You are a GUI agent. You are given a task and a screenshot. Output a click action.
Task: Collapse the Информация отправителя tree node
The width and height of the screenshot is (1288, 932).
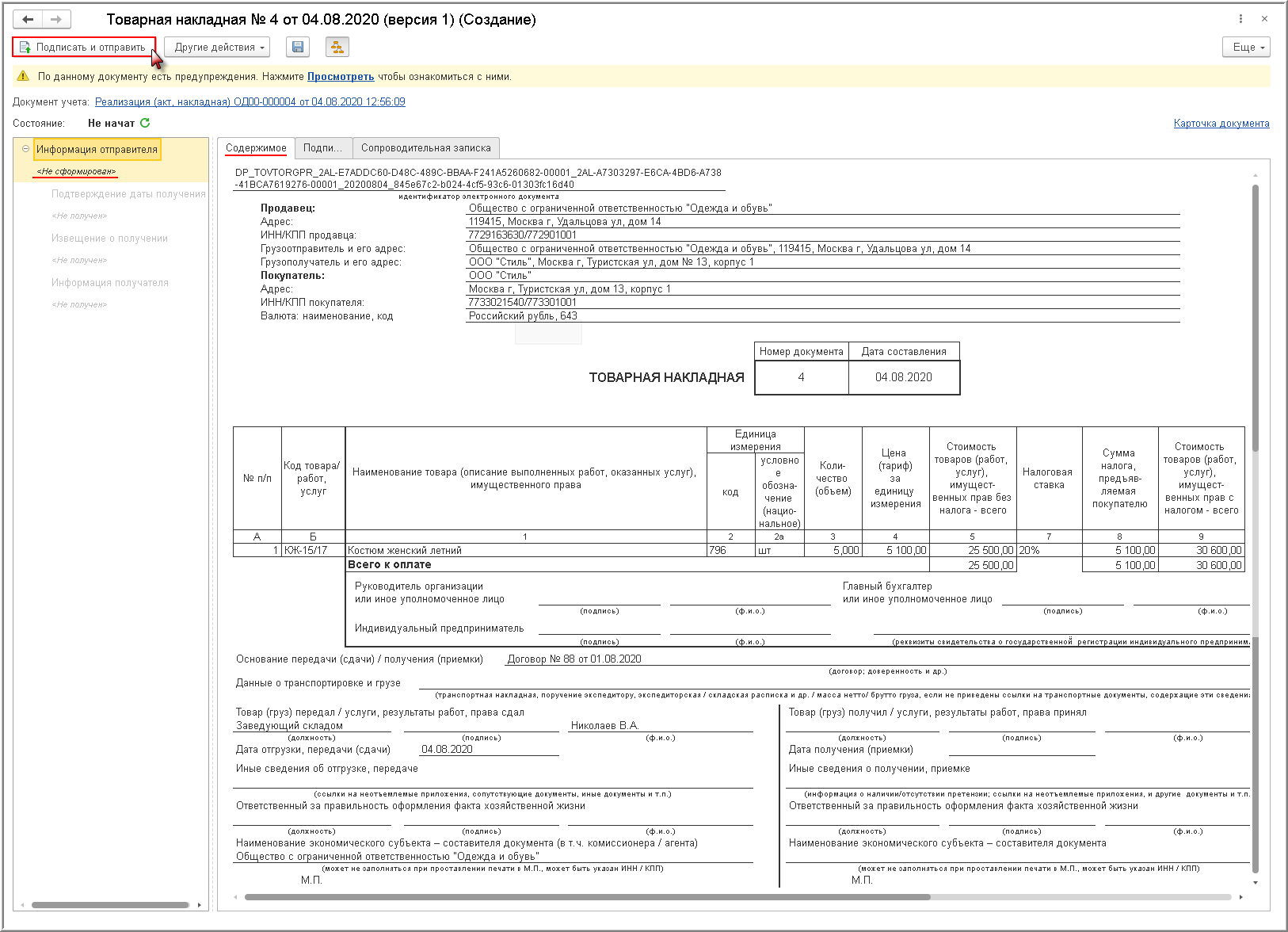(25, 149)
